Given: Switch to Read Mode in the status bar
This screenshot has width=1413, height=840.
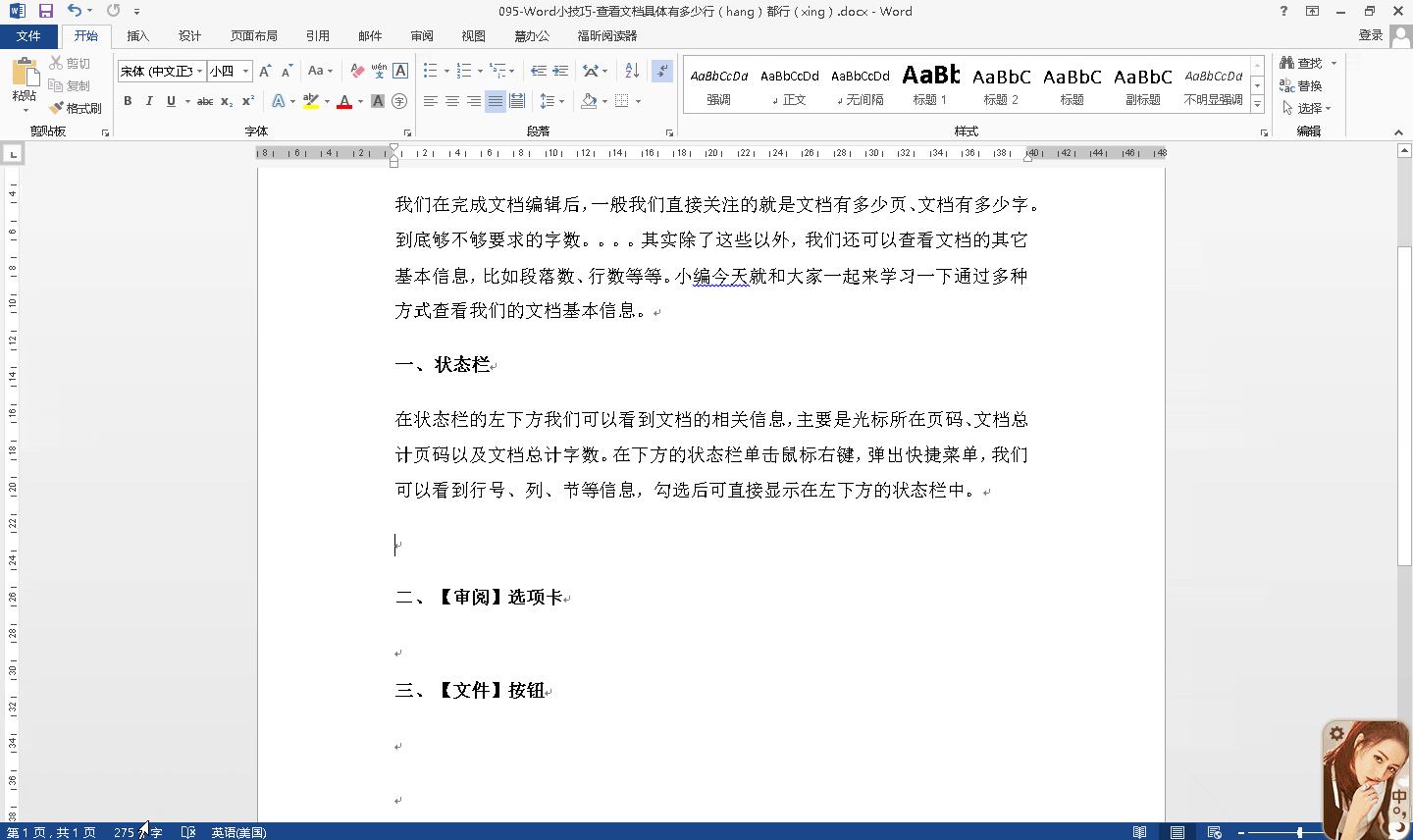Looking at the screenshot, I should click(1139, 832).
